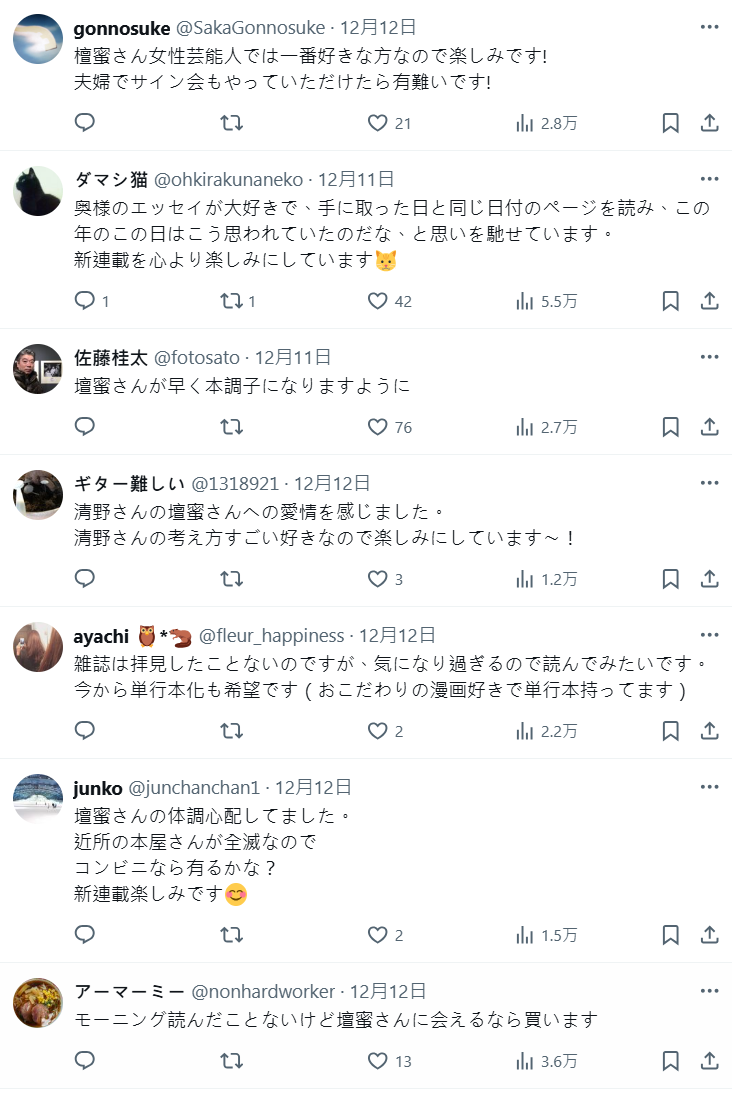The image size is (732, 1094).
Task: Click ダマシ猫's black cat avatar
Action: 38,191
